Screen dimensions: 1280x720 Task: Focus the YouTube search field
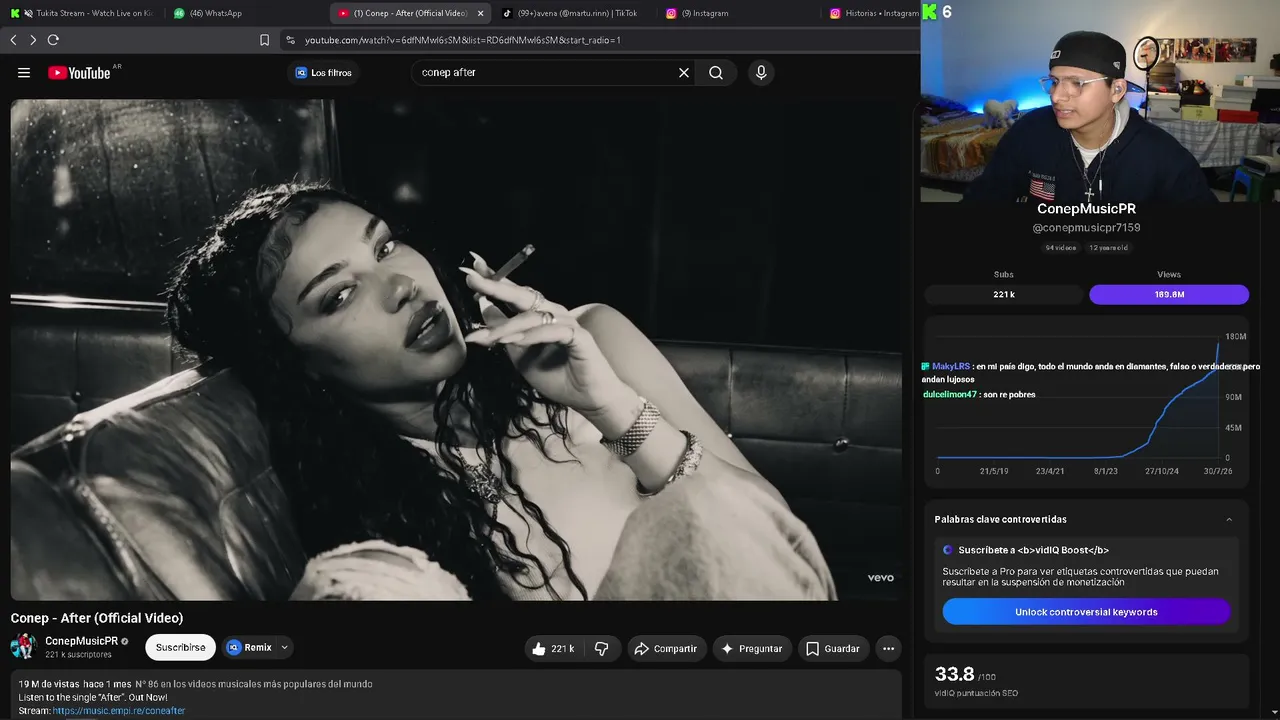[545, 73]
